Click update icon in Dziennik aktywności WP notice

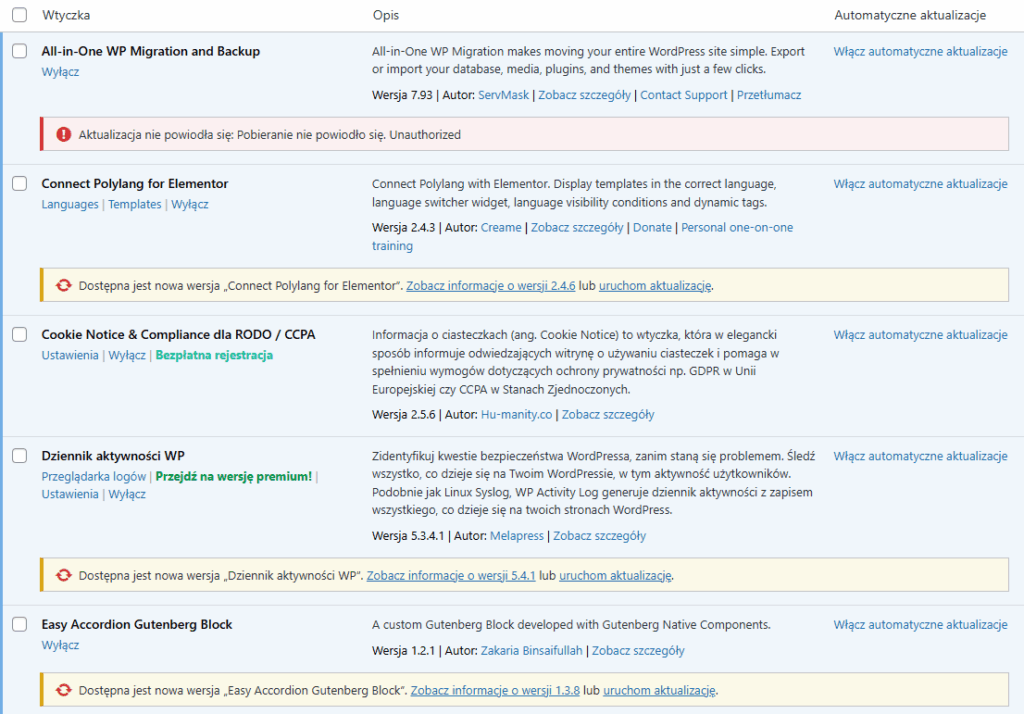click(x=64, y=575)
